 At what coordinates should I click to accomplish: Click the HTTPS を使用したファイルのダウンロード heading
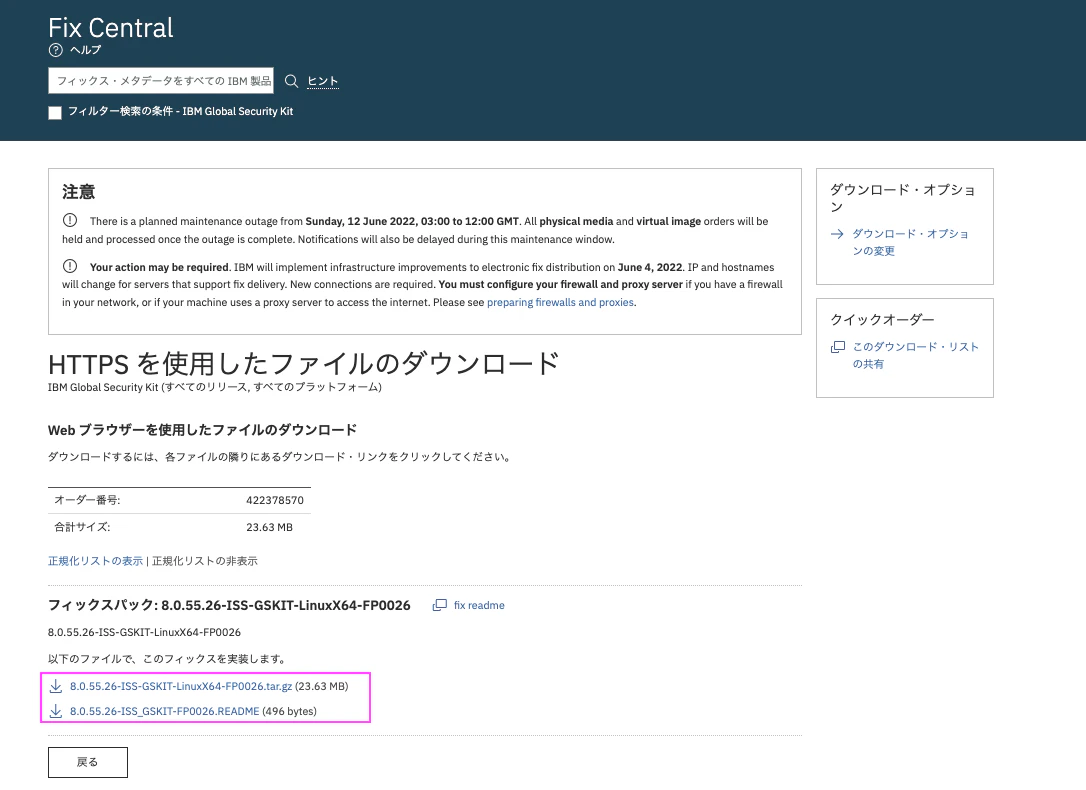[303, 363]
